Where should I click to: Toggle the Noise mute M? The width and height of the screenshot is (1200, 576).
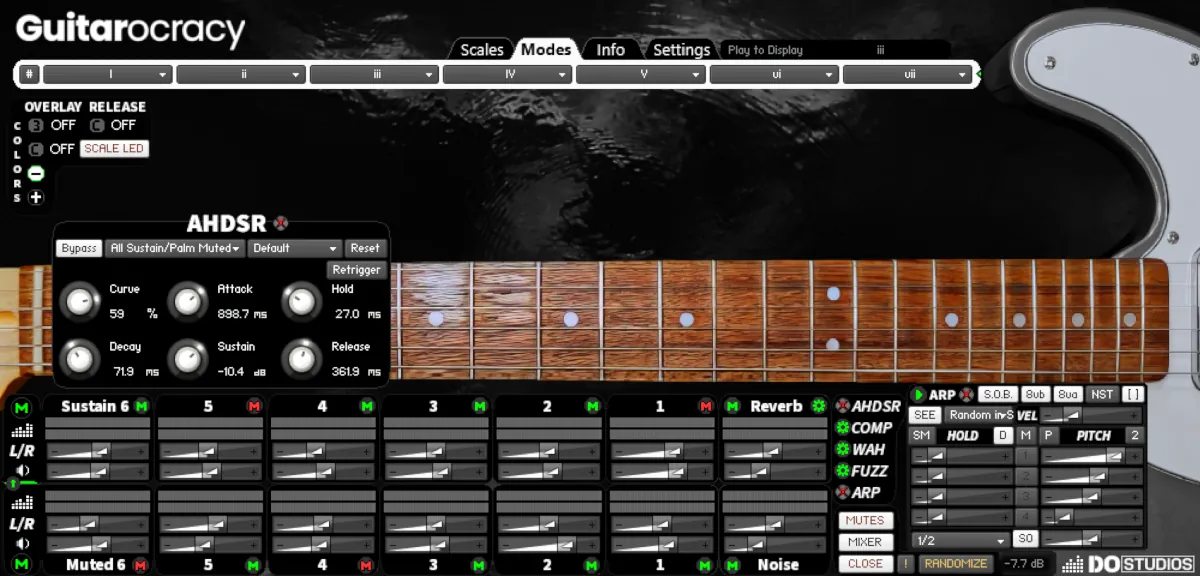[733, 565]
